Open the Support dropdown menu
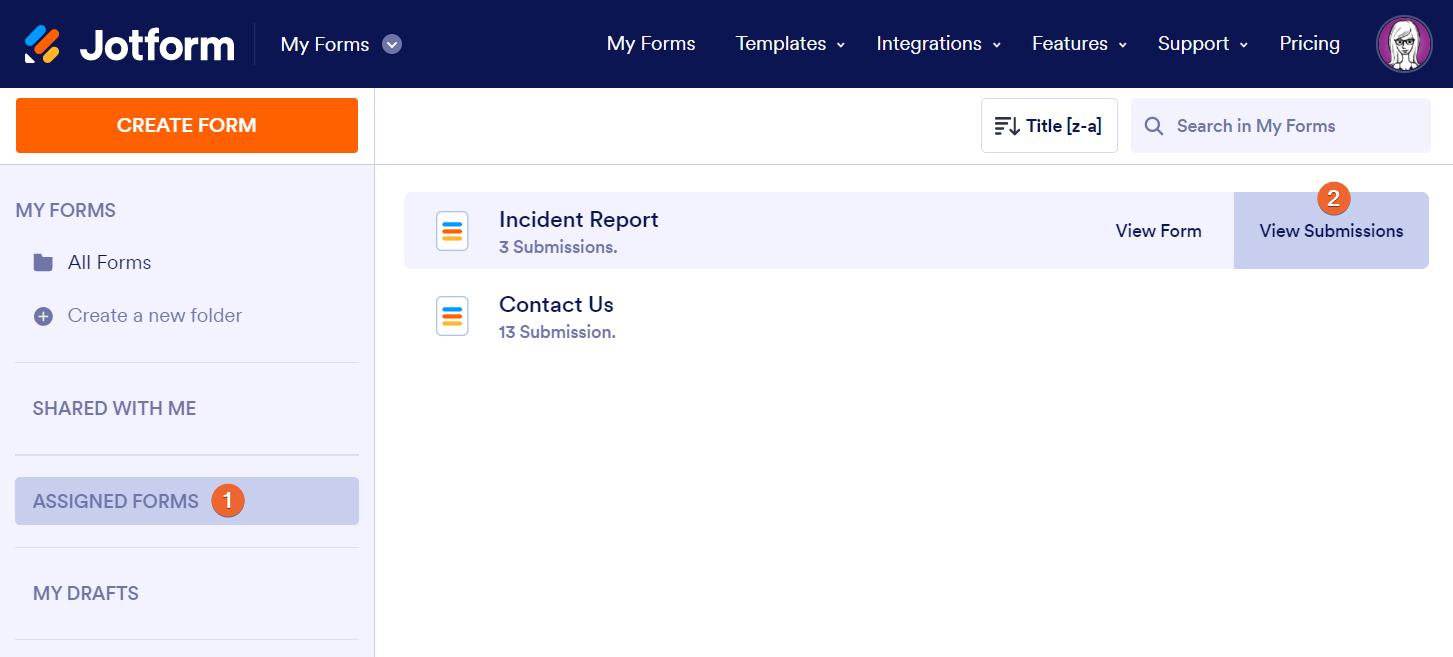The height and width of the screenshot is (657, 1453). (x=1202, y=44)
